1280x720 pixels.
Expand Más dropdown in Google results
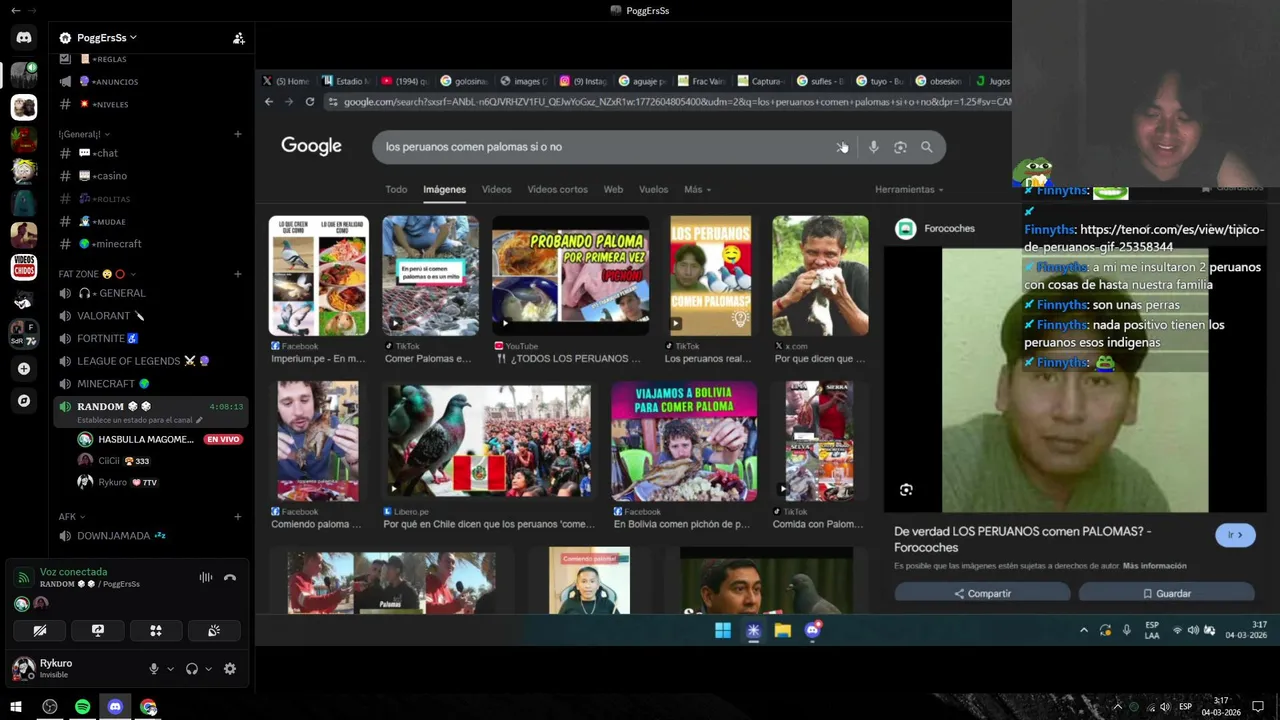coord(697,189)
